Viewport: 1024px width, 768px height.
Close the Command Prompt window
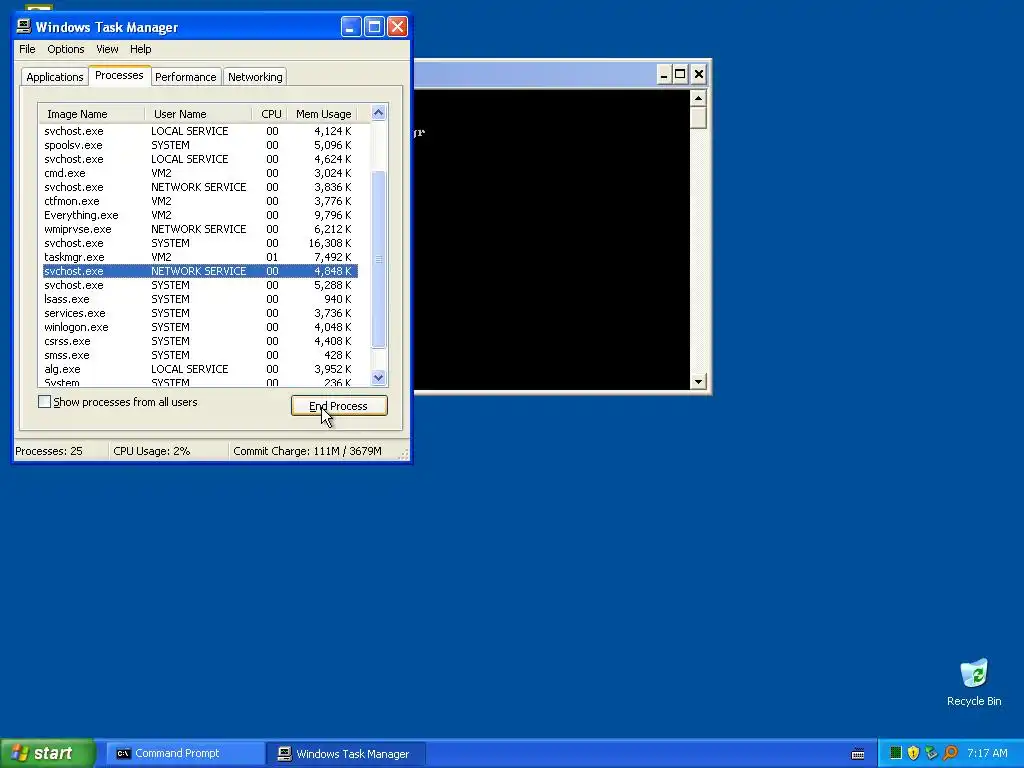(698, 74)
